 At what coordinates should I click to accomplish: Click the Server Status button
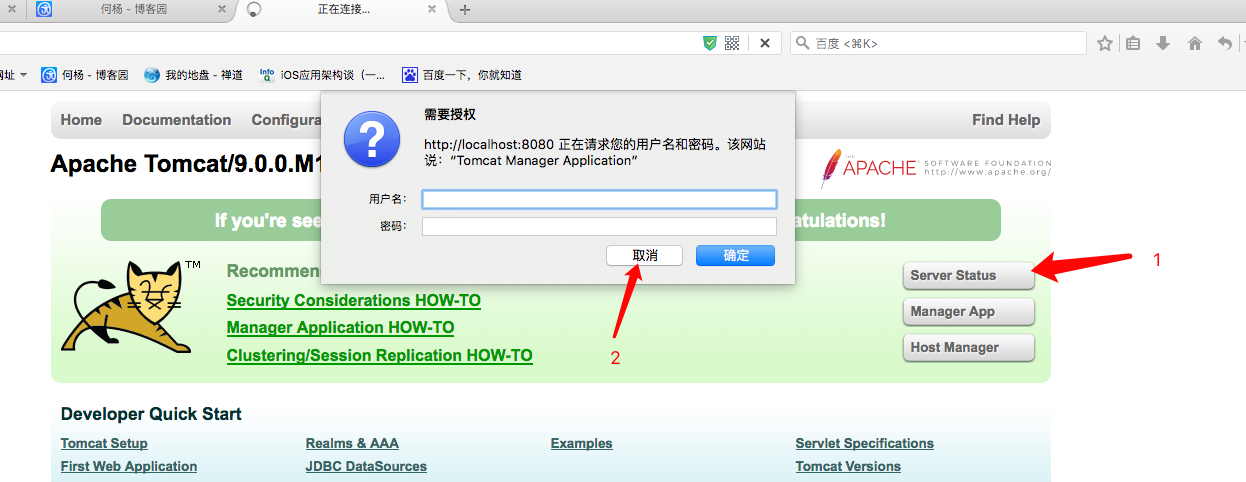tap(968, 275)
